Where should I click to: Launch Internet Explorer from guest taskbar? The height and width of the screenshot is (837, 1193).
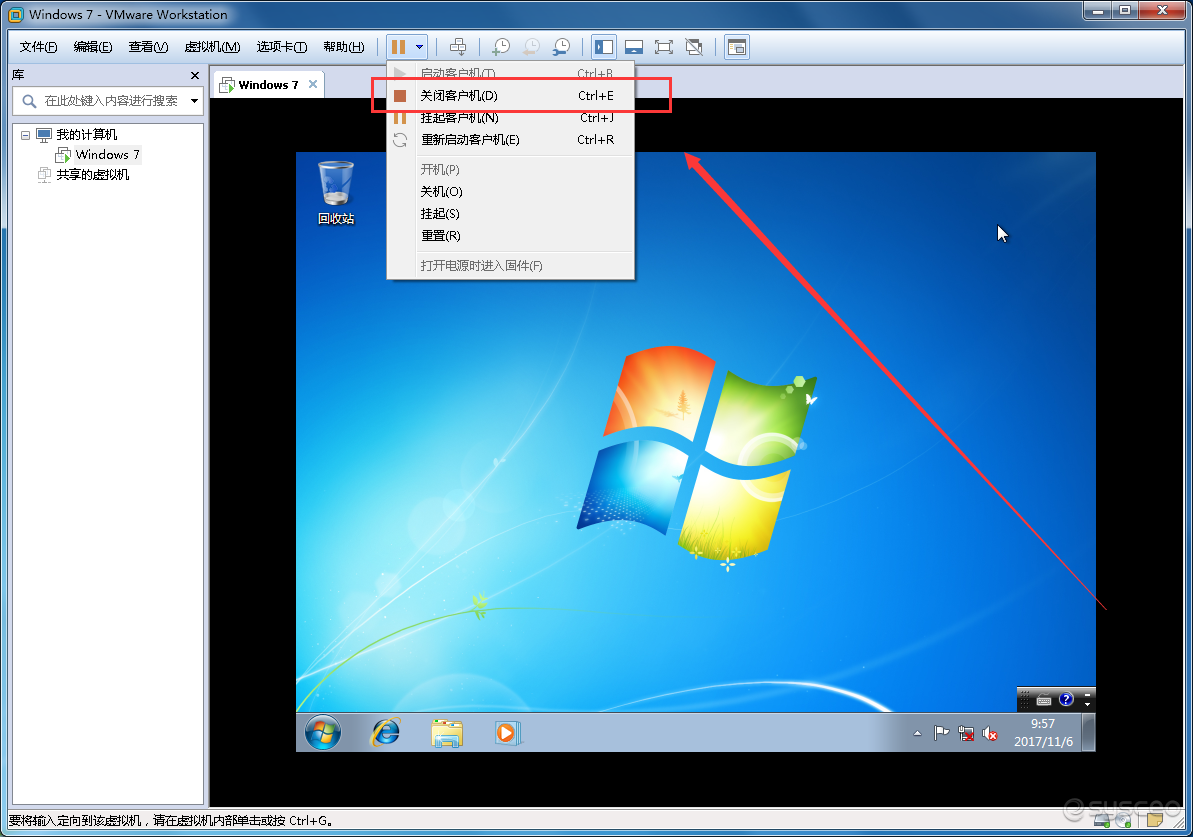[386, 733]
